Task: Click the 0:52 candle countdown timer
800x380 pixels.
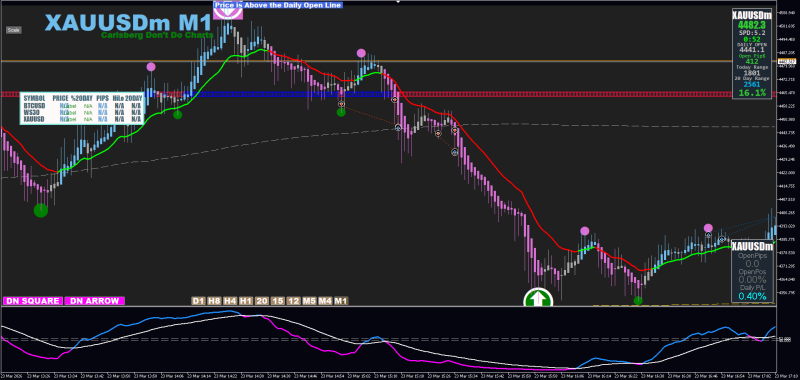Action: pos(751,39)
